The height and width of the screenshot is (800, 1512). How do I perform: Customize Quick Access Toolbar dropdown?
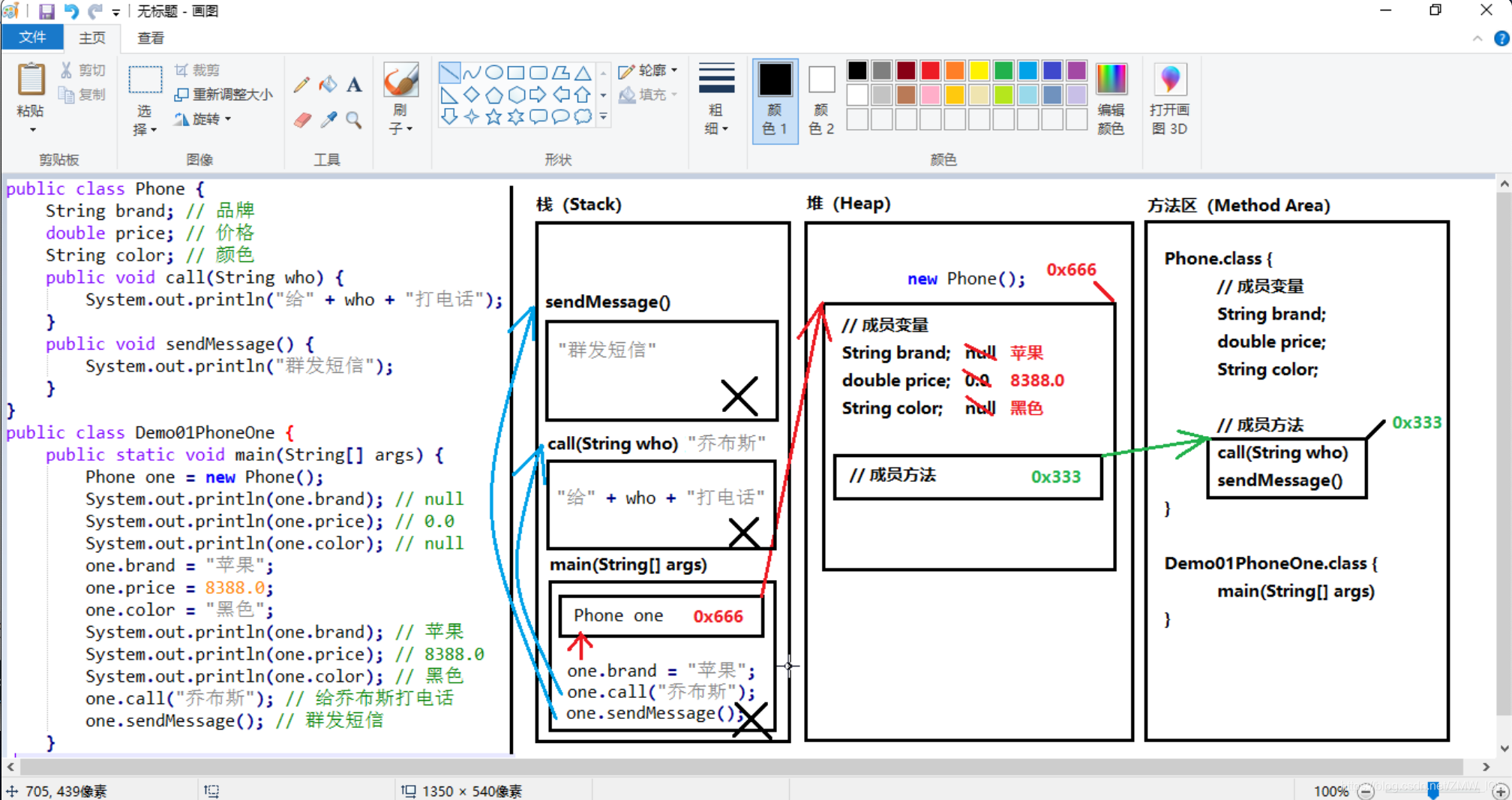click(x=116, y=12)
